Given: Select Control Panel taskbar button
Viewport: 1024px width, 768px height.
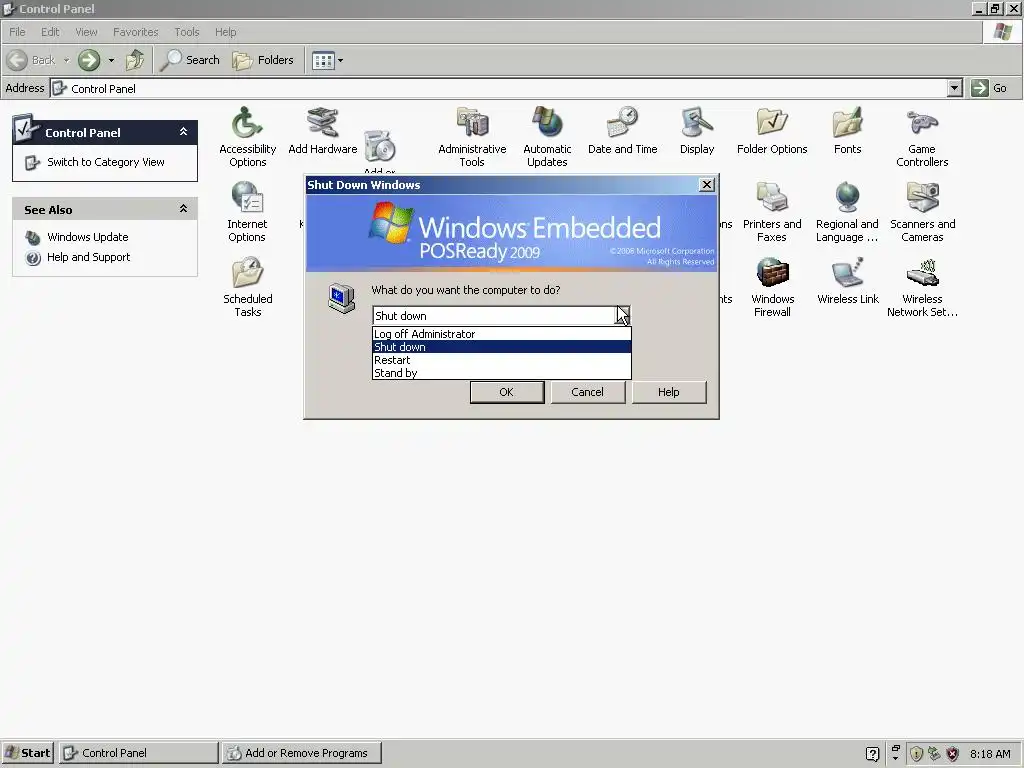Looking at the screenshot, I should [138, 753].
